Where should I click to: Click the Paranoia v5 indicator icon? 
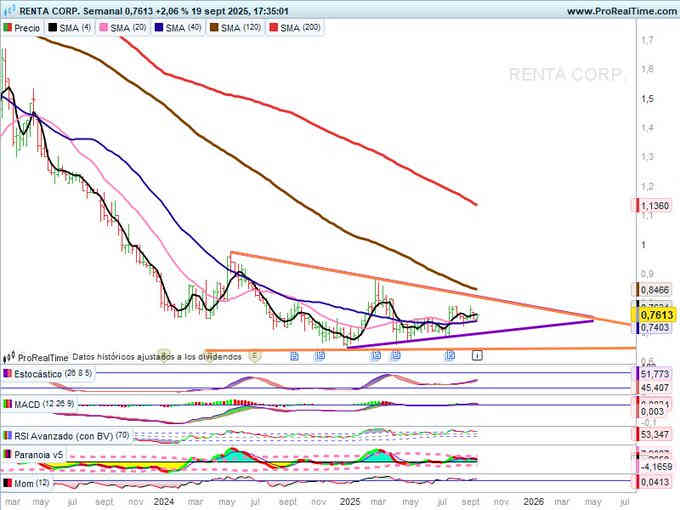click(8, 454)
